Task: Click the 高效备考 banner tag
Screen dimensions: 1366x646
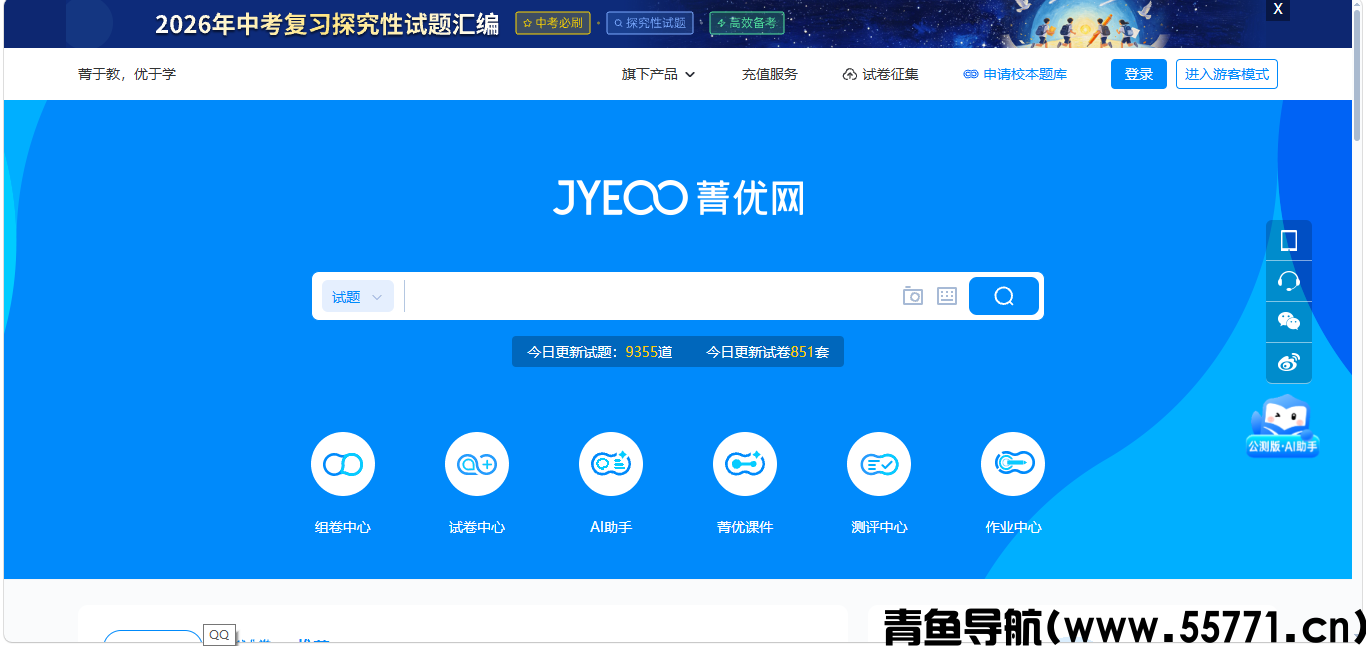Action: point(747,23)
